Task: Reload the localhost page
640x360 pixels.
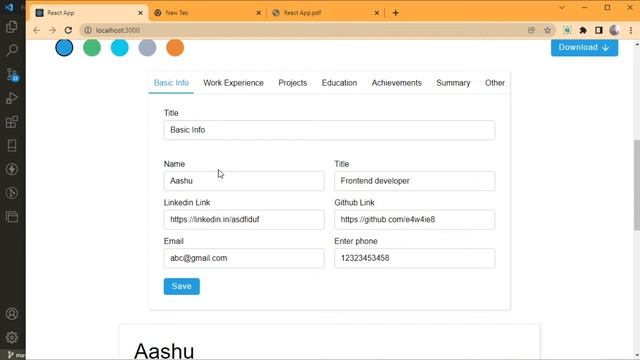Action: [68, 30]
